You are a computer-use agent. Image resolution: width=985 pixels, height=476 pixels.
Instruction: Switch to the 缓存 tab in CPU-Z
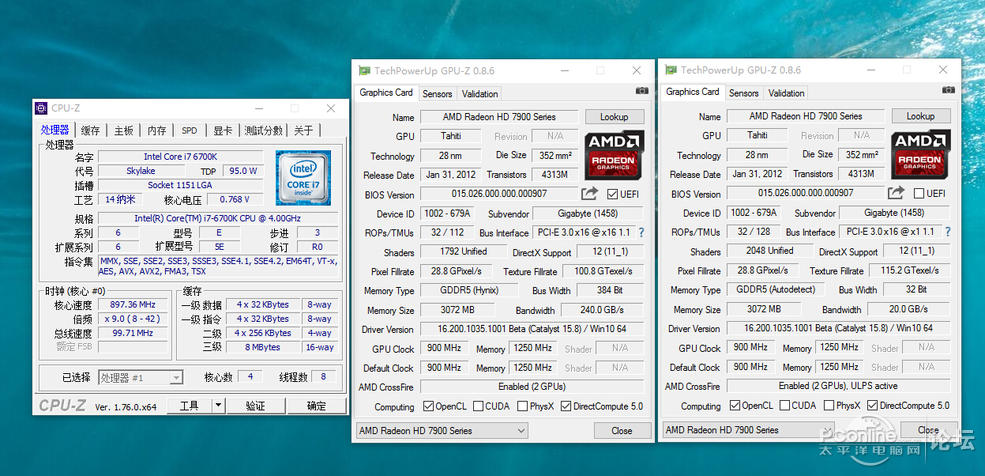coord(90,131)
